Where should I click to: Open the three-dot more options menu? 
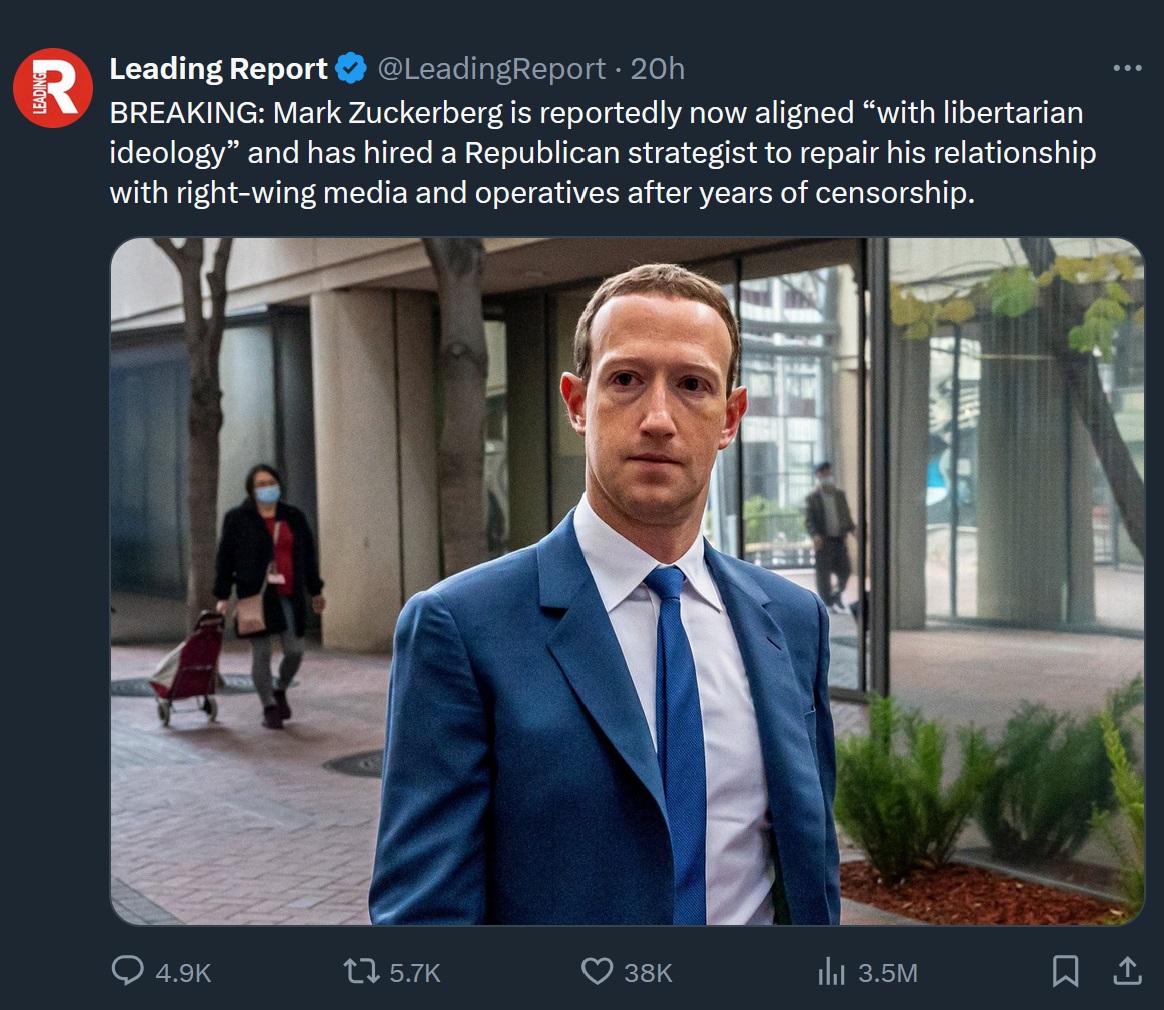(x=1126, y=69)
